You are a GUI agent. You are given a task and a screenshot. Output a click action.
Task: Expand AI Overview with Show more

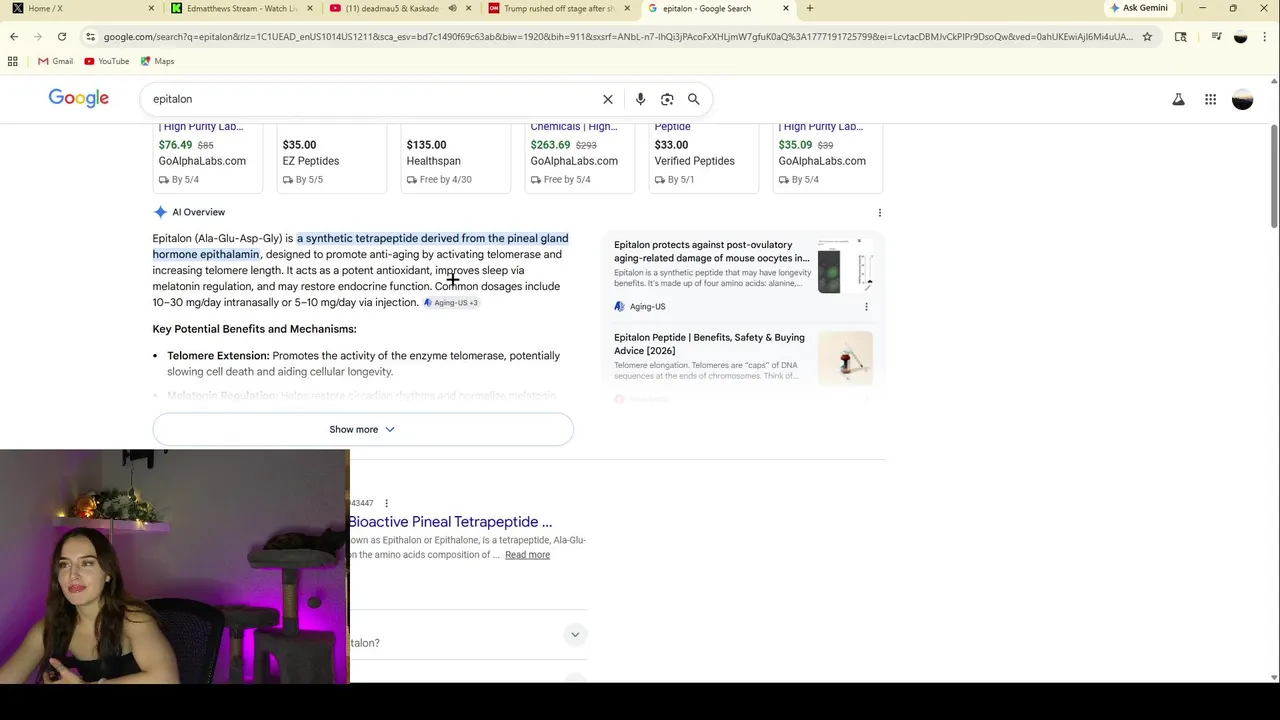363,429
